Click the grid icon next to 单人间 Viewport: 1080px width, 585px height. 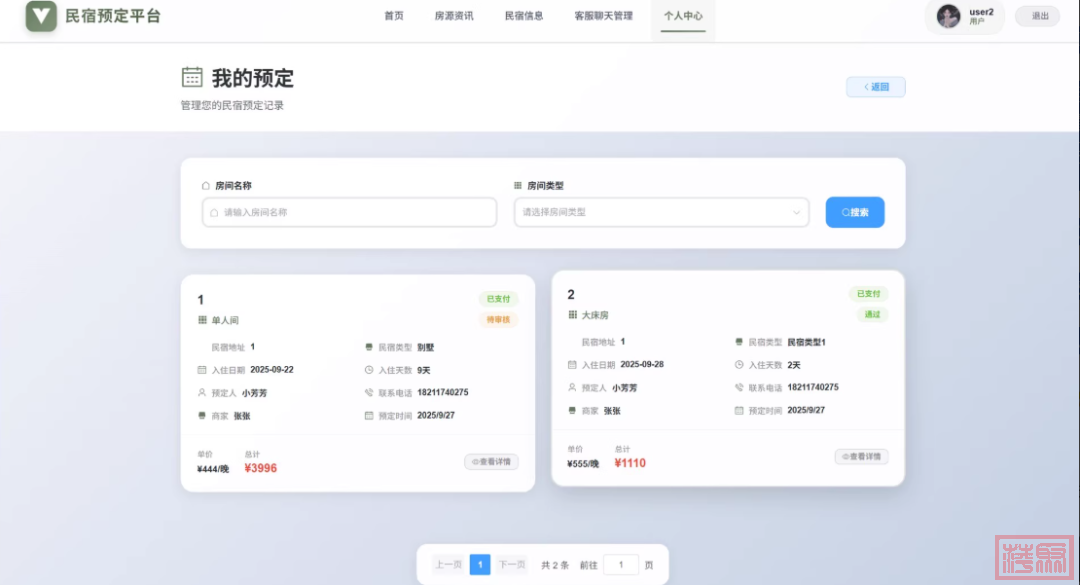tap(203, 320)
